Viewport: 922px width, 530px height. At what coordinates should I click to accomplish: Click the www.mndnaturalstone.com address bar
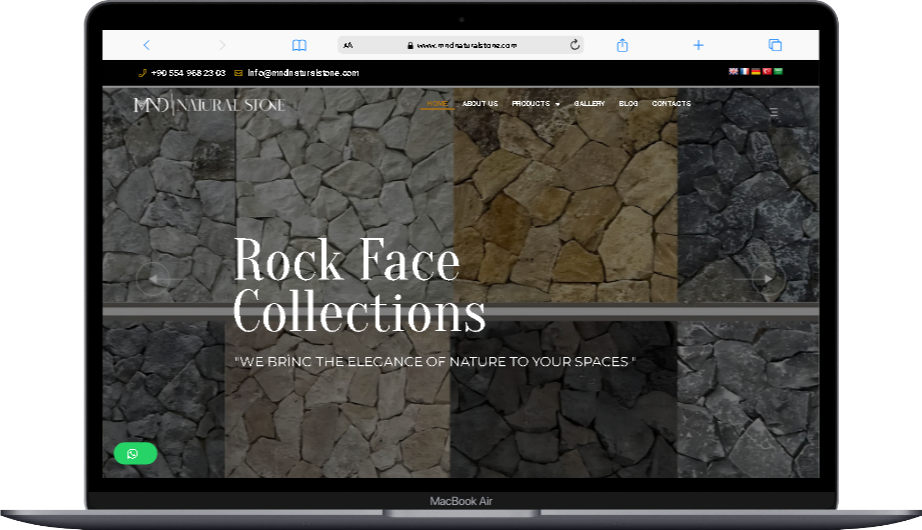[x=461, y=45]
